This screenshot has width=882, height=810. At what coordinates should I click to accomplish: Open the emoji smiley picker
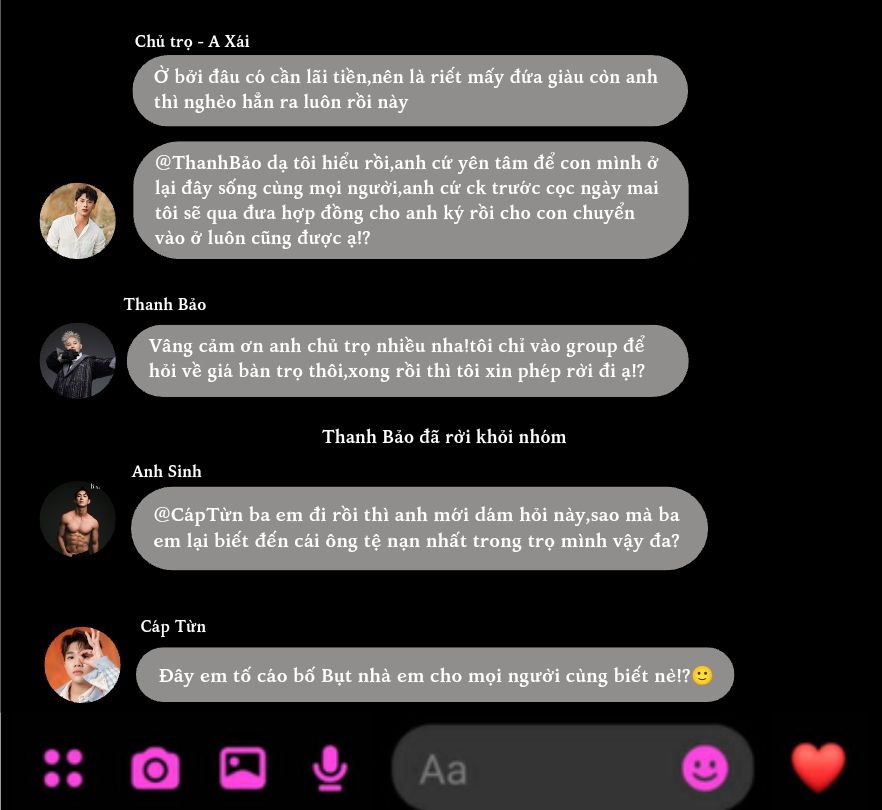[705, 768]
